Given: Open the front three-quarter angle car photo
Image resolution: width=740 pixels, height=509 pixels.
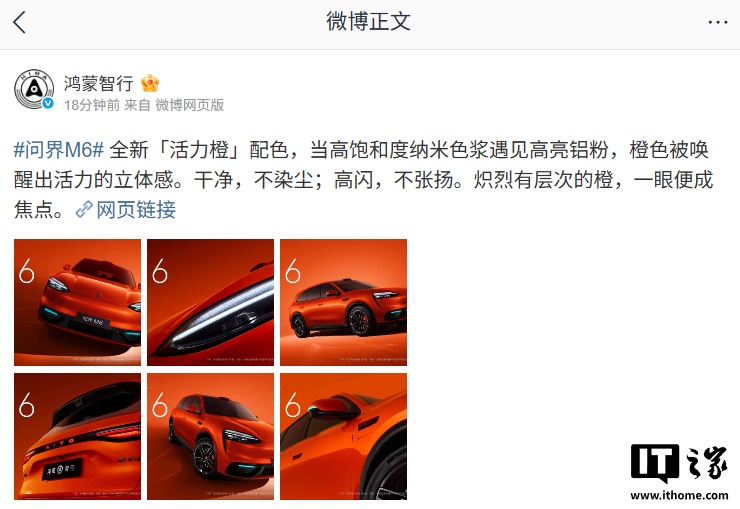Looking at the screenshot, I should [210, 436].
